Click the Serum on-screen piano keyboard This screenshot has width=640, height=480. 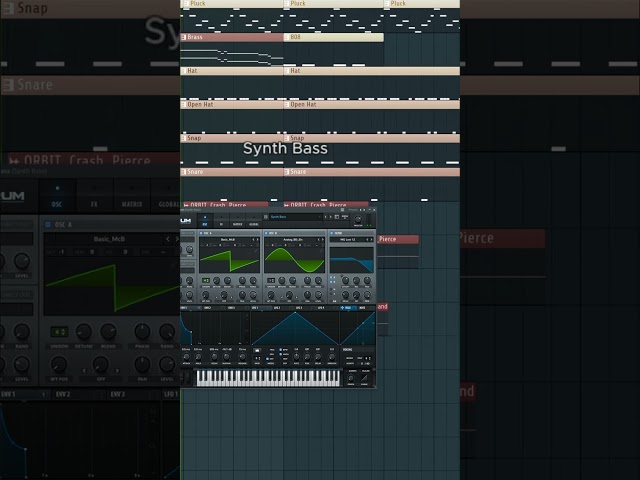[268, 378]
